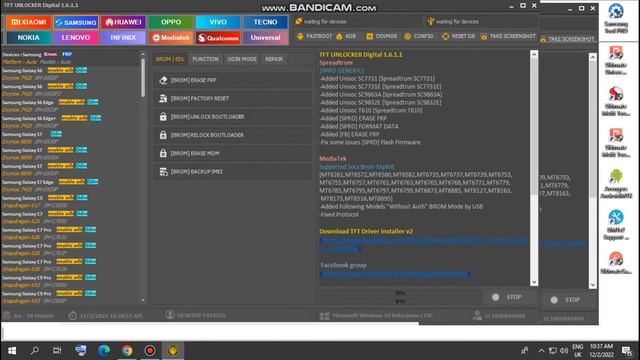The image size is (640, 360).
Task: Select the Xiaomi brand button
Action: (28, 22)
